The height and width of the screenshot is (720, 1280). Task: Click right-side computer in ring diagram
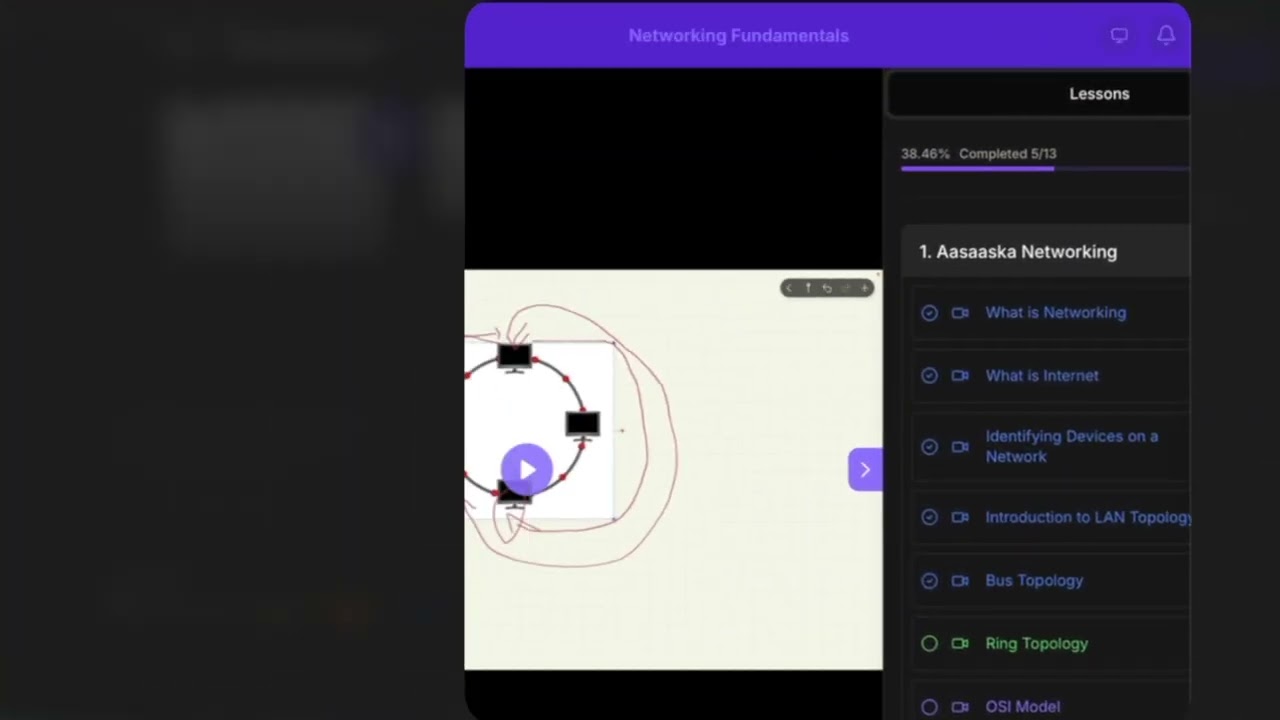pyautogui.click(x=582, y=426)
